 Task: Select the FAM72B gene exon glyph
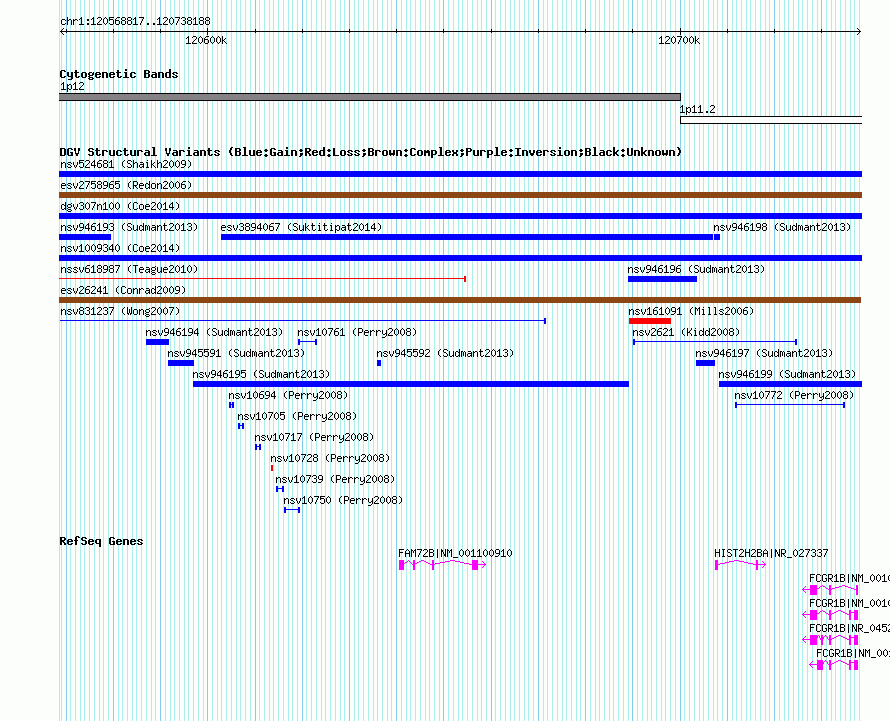(442, 565)
